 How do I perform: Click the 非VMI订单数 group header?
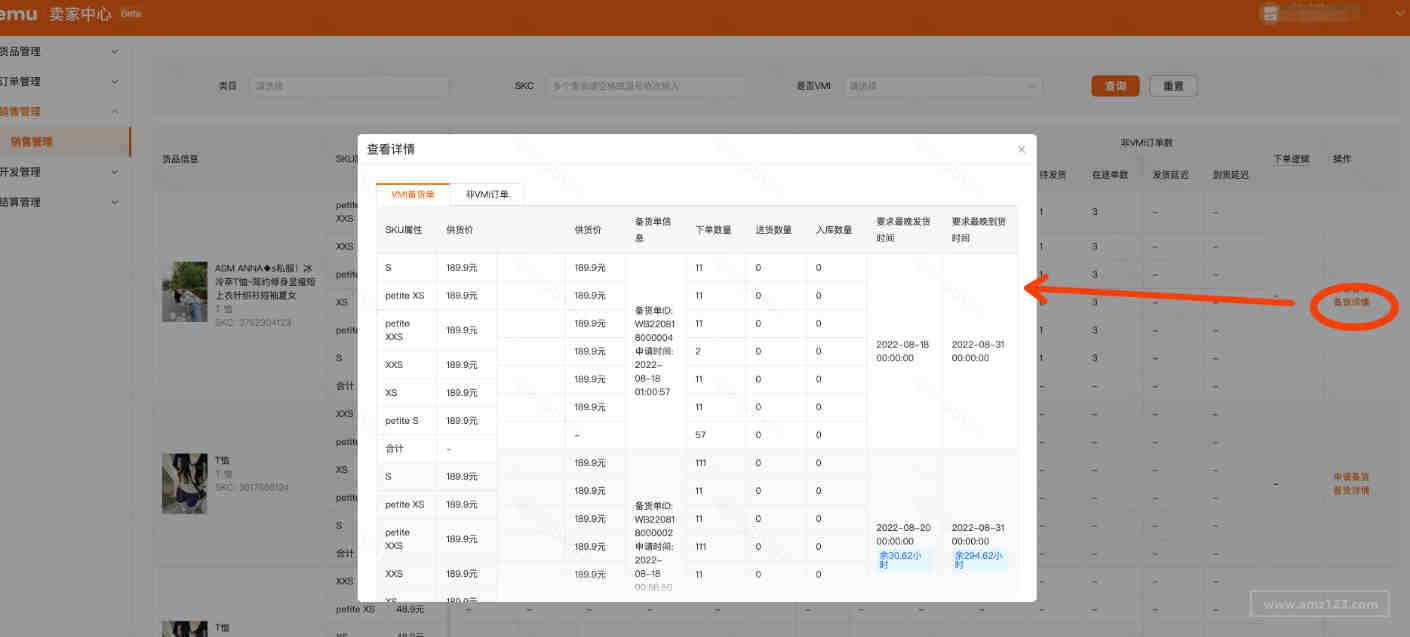(x=1147, y=144)
